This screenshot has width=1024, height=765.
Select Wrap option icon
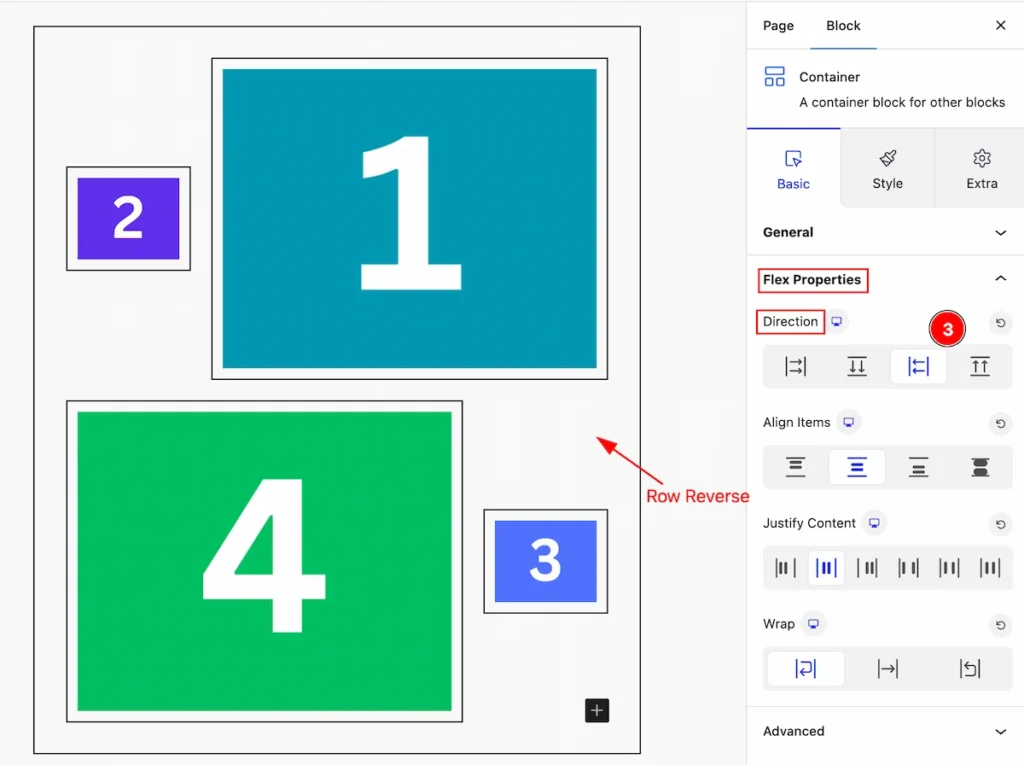tap(805, 668)
